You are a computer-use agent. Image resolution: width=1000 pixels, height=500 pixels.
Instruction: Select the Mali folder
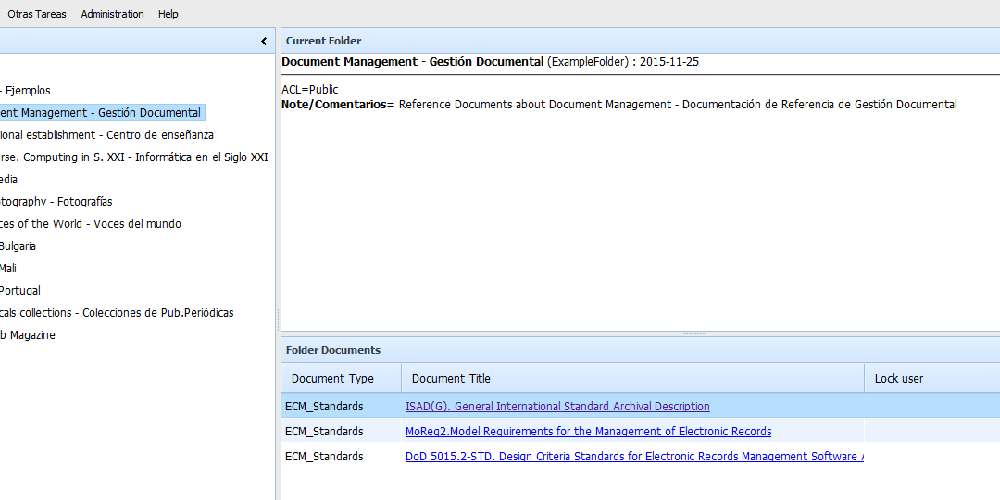click(x=9, y=267)
